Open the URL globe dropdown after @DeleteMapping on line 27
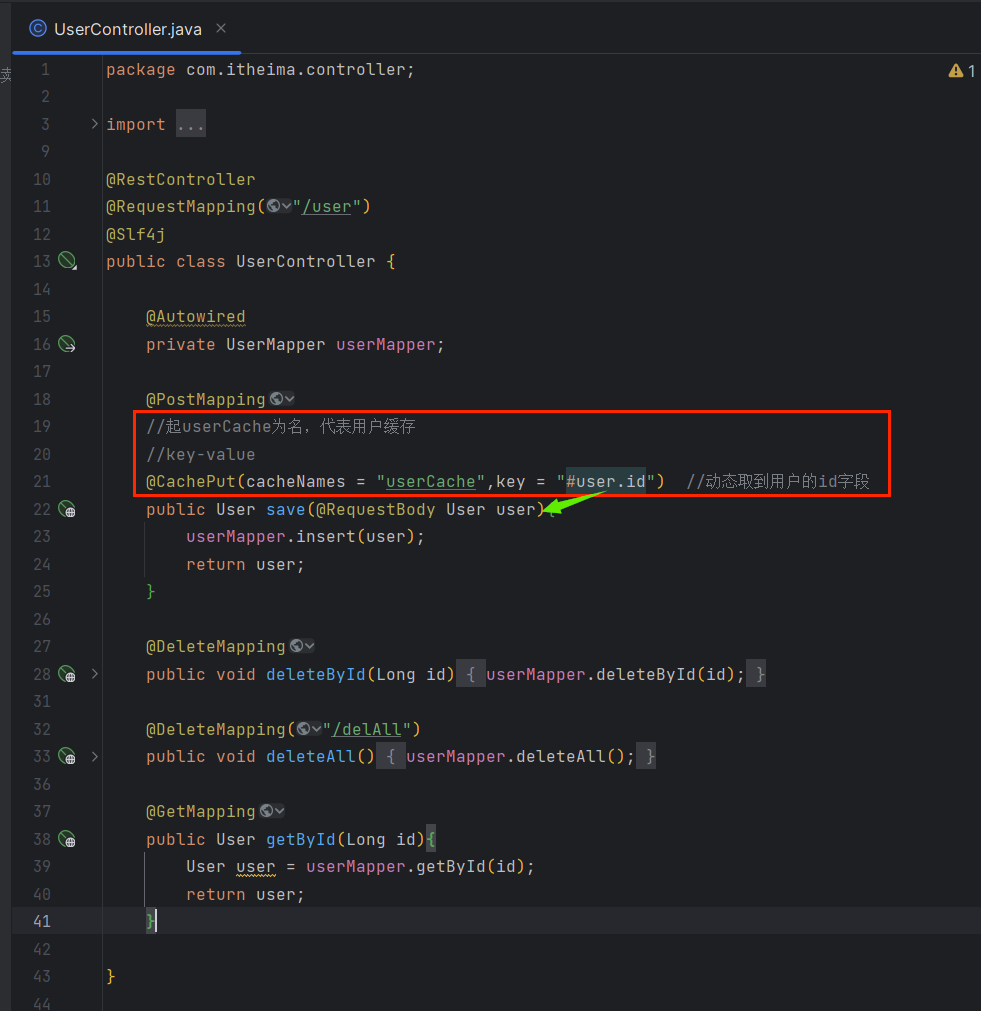The height and width of the screenshot is (1011, 981). click(x=302, y=646)
